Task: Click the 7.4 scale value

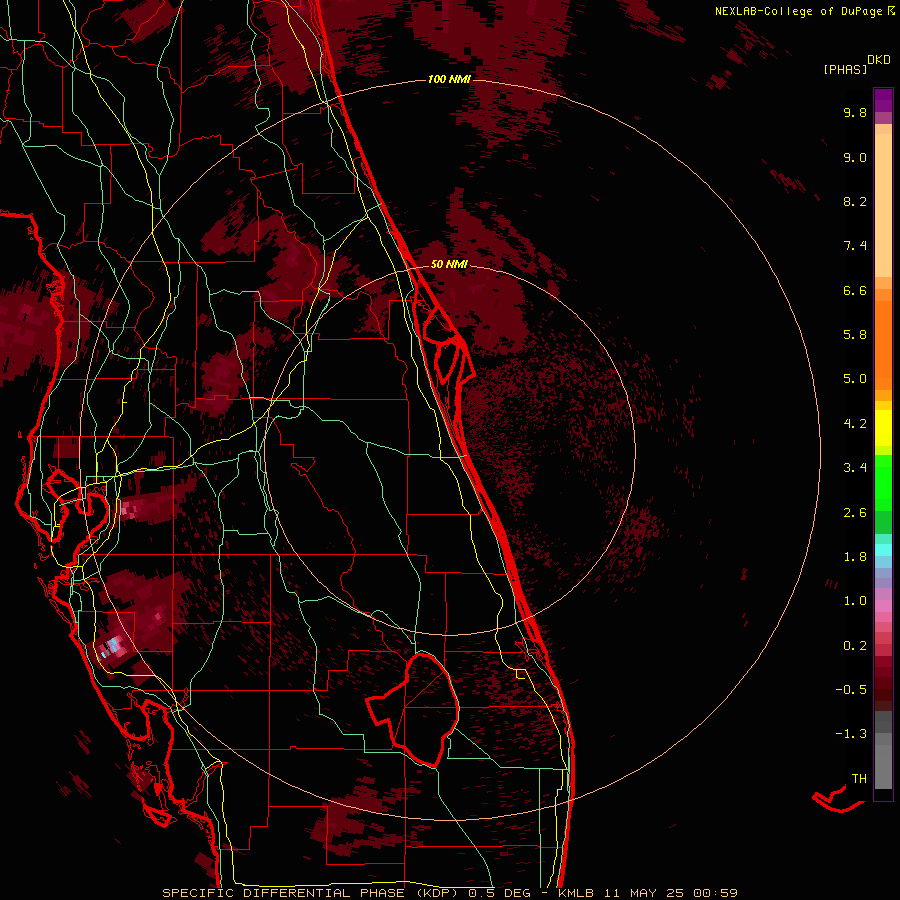Action: pos(855,246)
